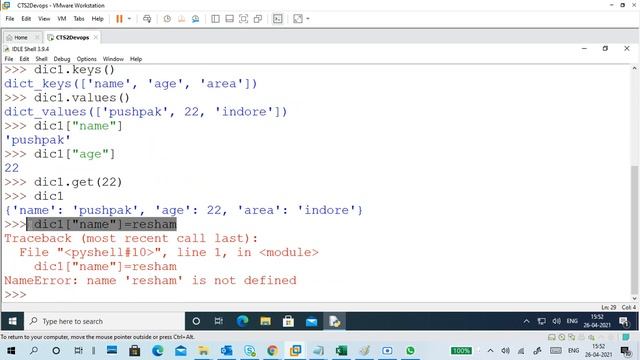
Task: Open the VM menu
Action: point(62,19)
